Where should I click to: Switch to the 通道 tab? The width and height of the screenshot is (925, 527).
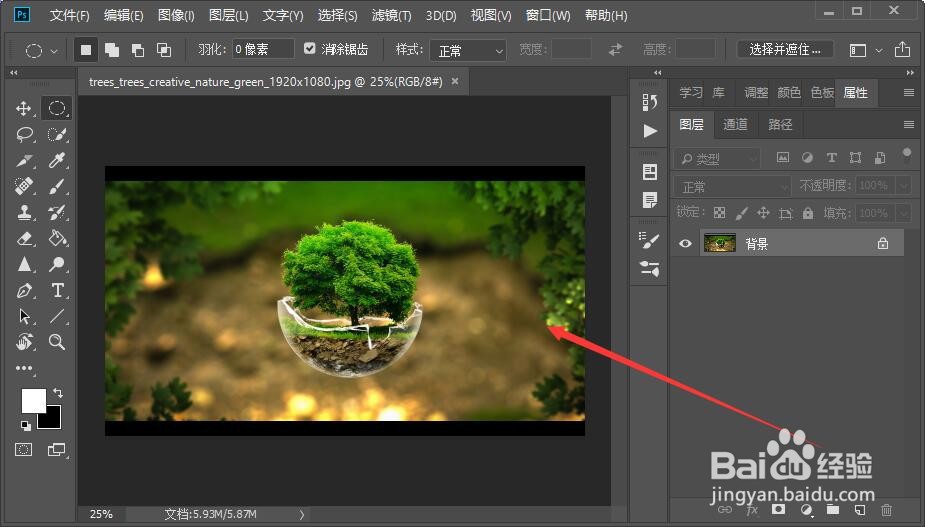[735, 125]
